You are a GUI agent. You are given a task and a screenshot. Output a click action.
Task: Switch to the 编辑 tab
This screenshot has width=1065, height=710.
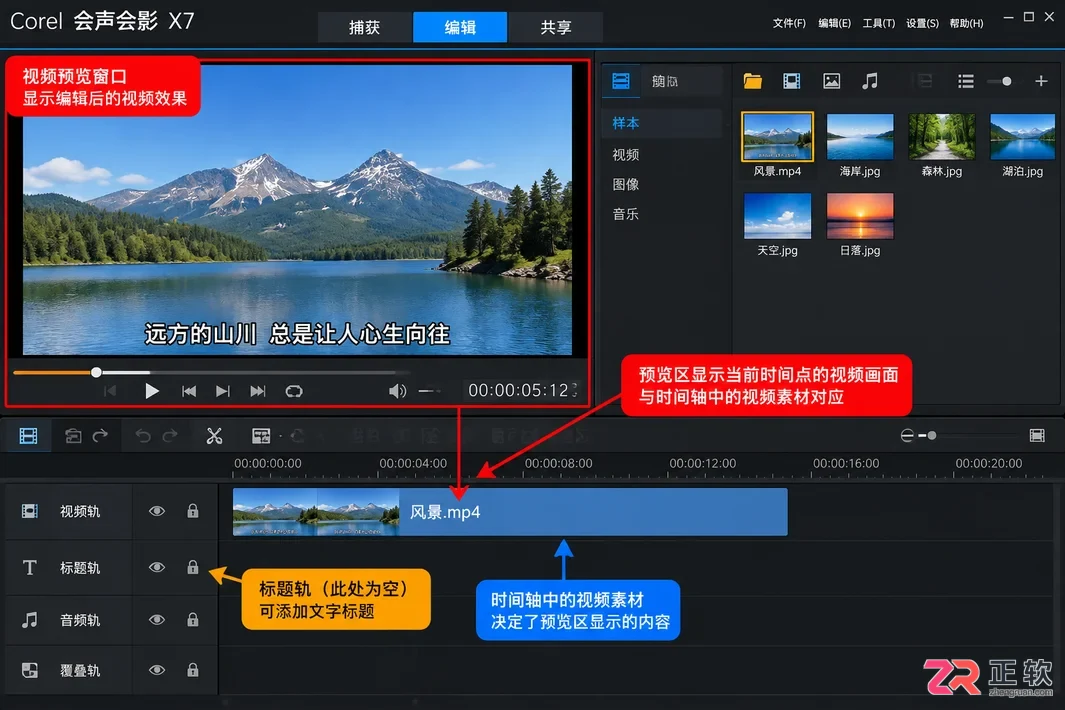point(460,27)
